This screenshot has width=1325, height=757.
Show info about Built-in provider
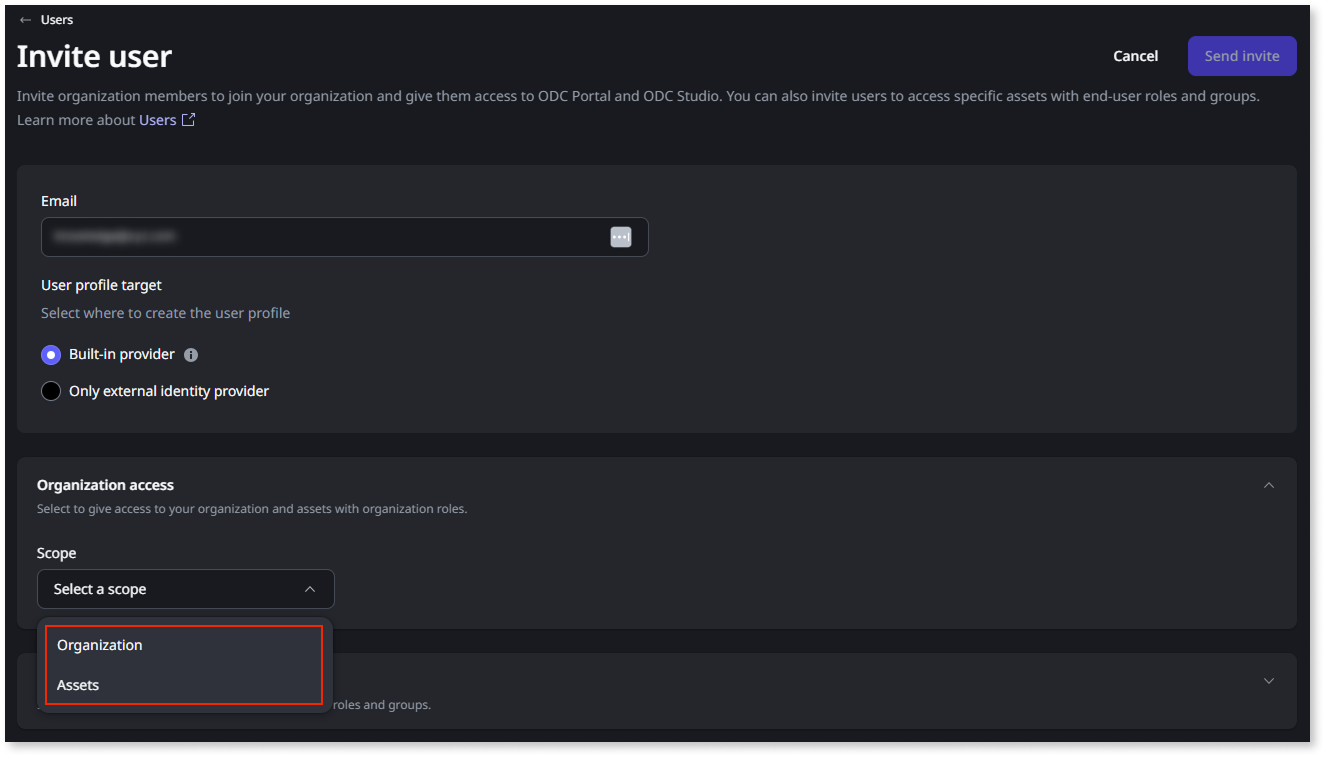191,355
